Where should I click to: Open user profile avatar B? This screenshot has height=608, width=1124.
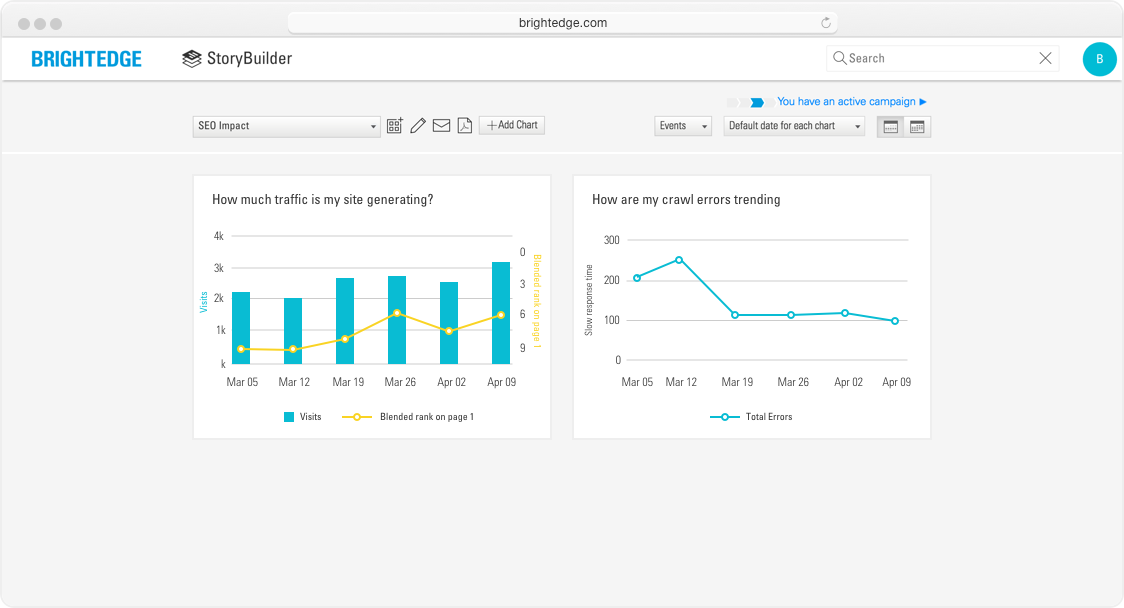click(1099, 59)
